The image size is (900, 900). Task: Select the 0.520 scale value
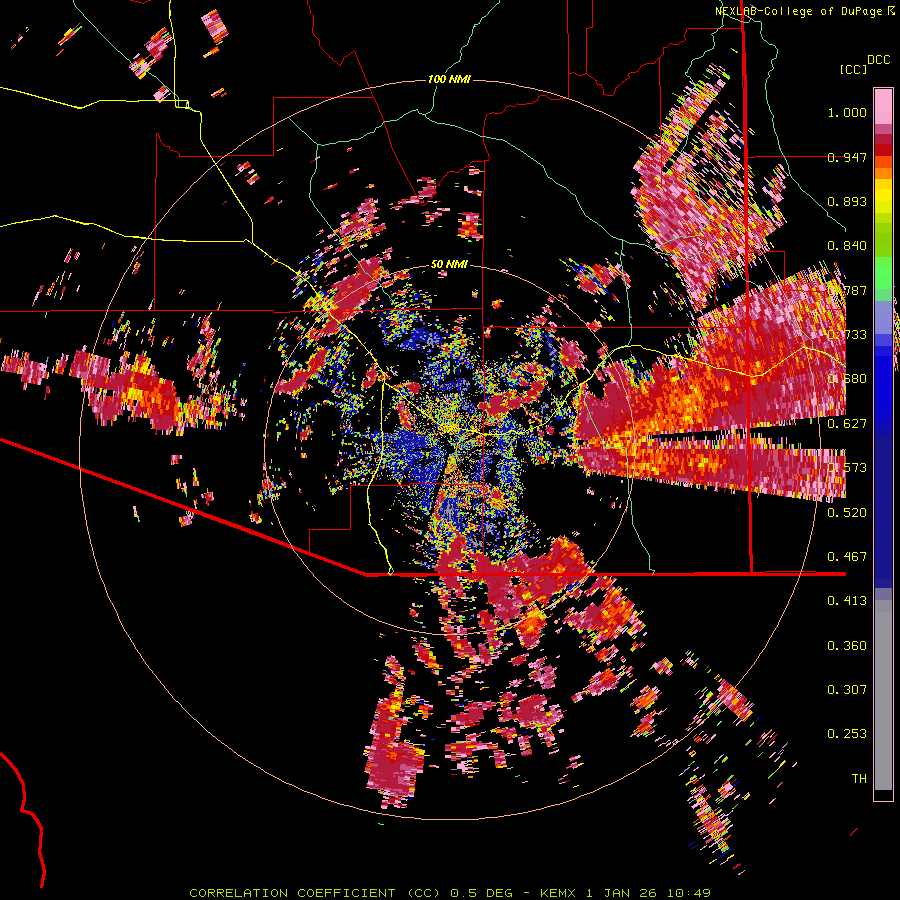coord(847,512)
